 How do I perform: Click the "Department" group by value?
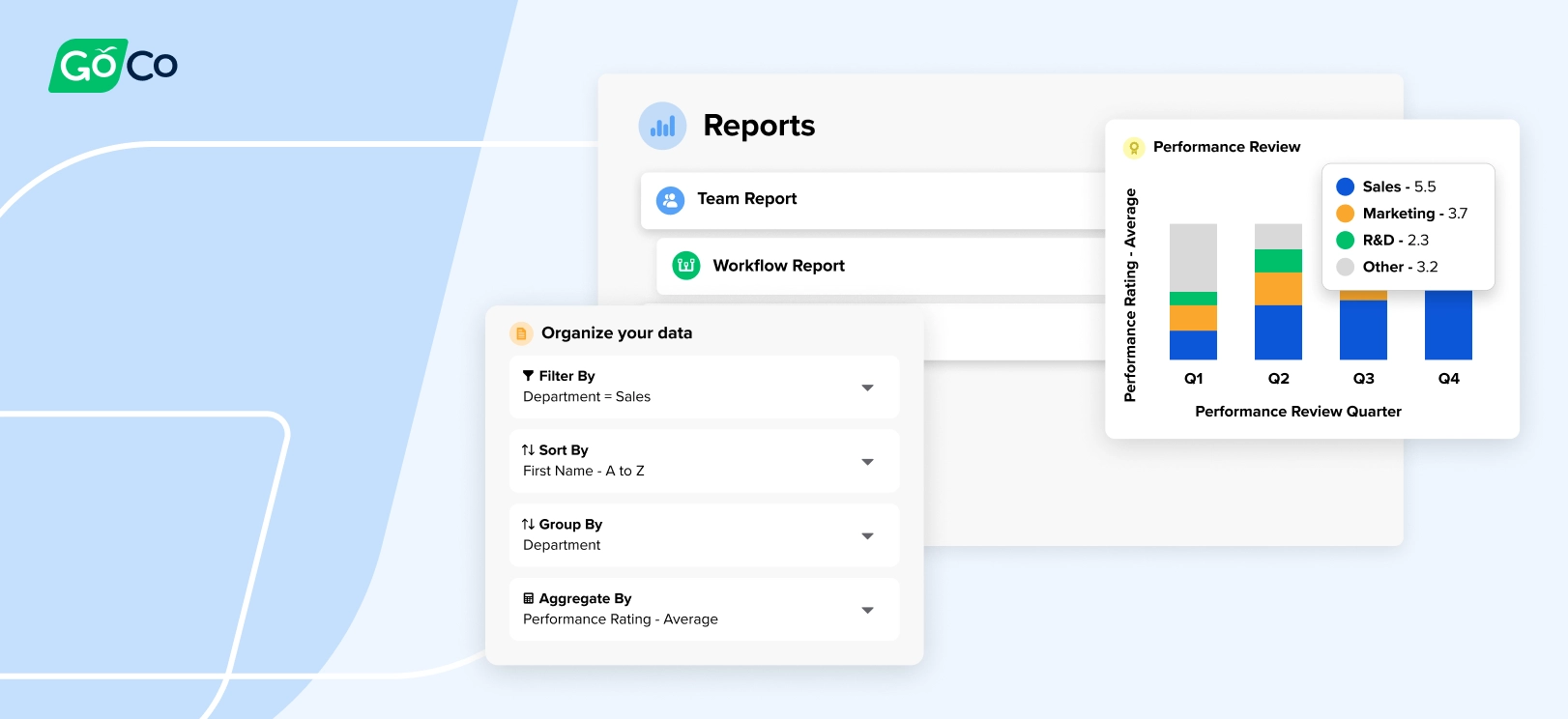pos(562,545)
